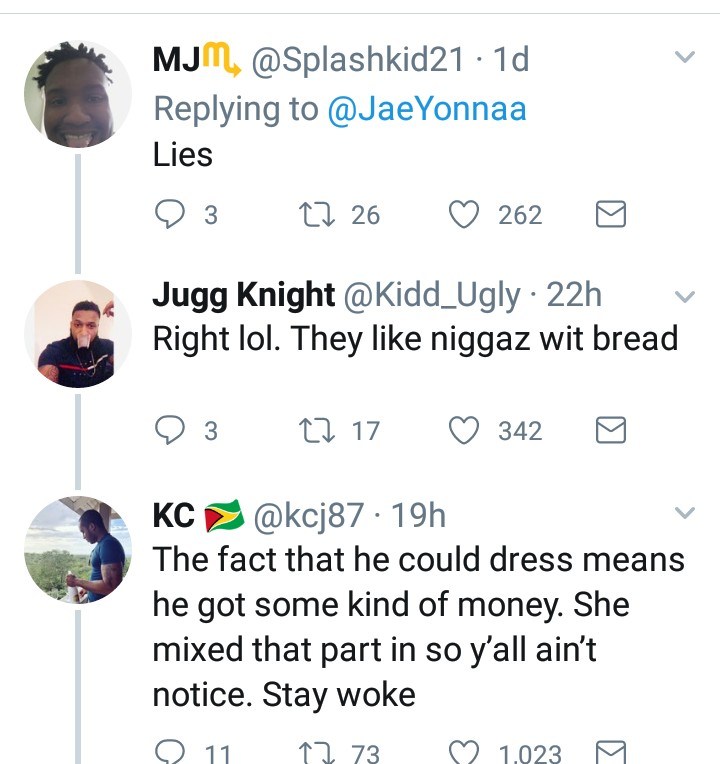
Task: Share Jugg Knight's tweet via message
Action: click(610, 431)
